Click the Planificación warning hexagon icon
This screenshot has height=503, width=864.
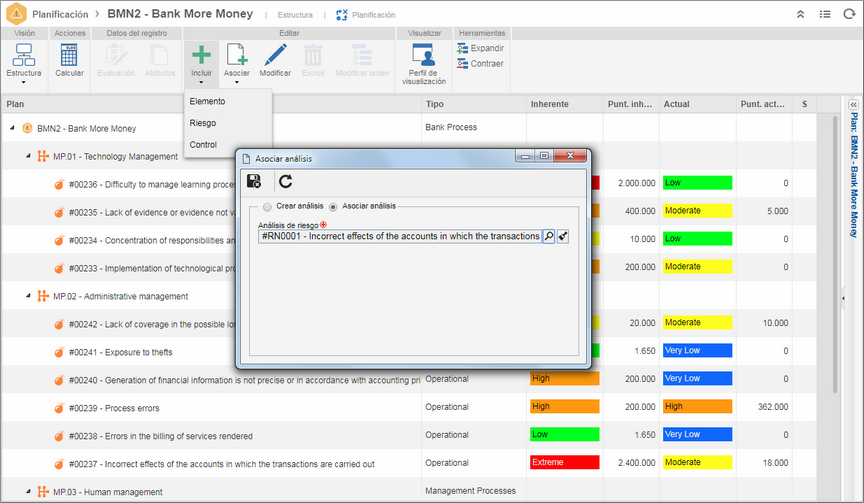click(16, 14)
